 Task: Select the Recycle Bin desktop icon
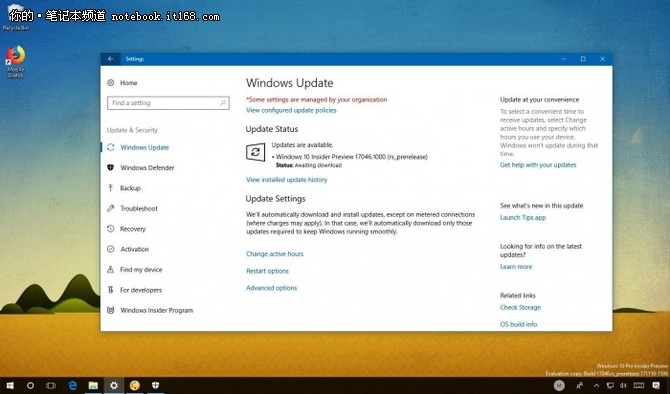(x=15, y=17)
